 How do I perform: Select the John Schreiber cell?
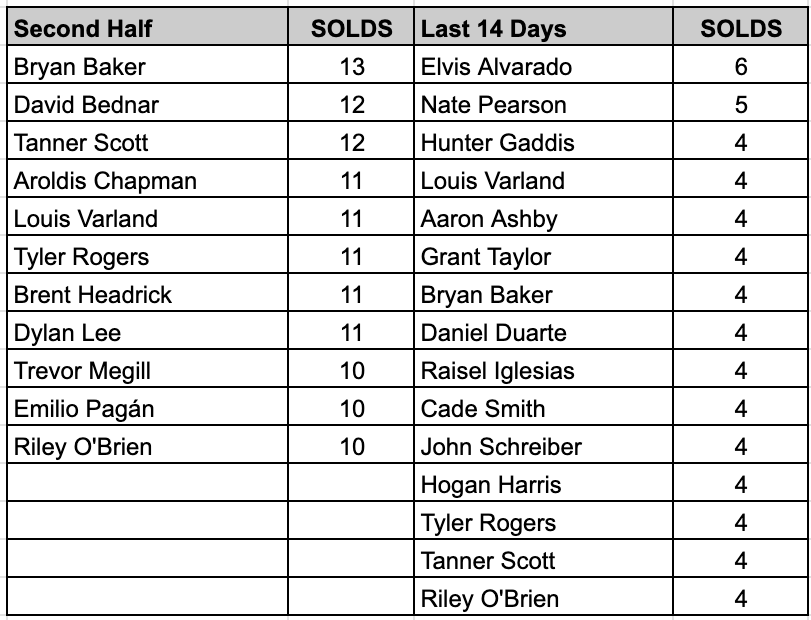[543, 445]
